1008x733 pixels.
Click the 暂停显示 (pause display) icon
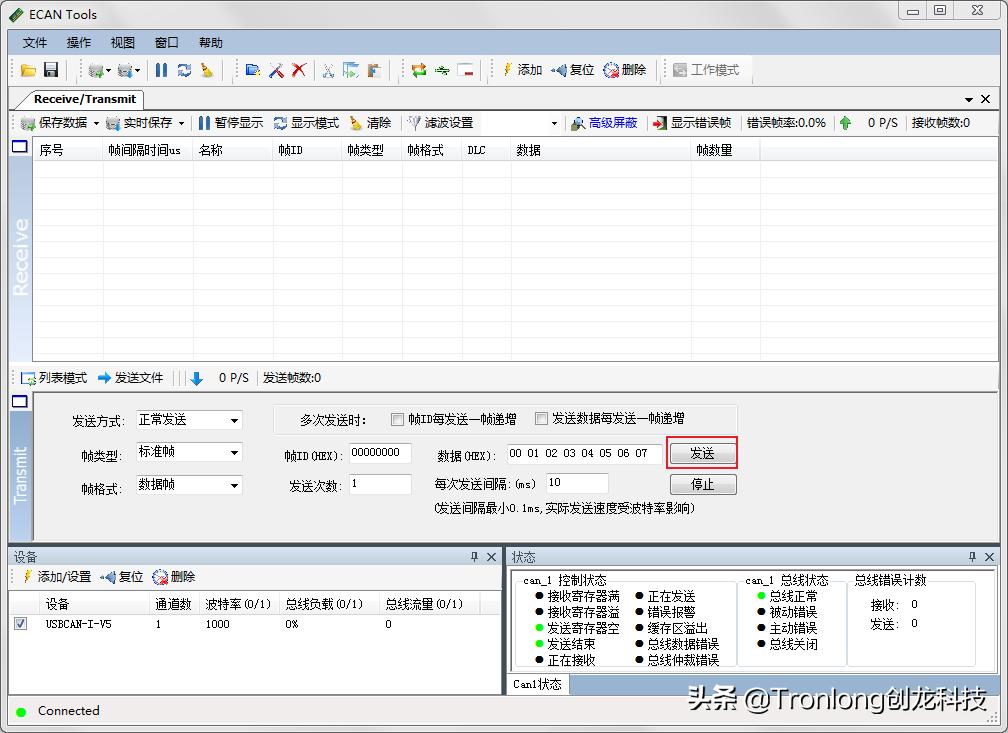pos(202,122)
